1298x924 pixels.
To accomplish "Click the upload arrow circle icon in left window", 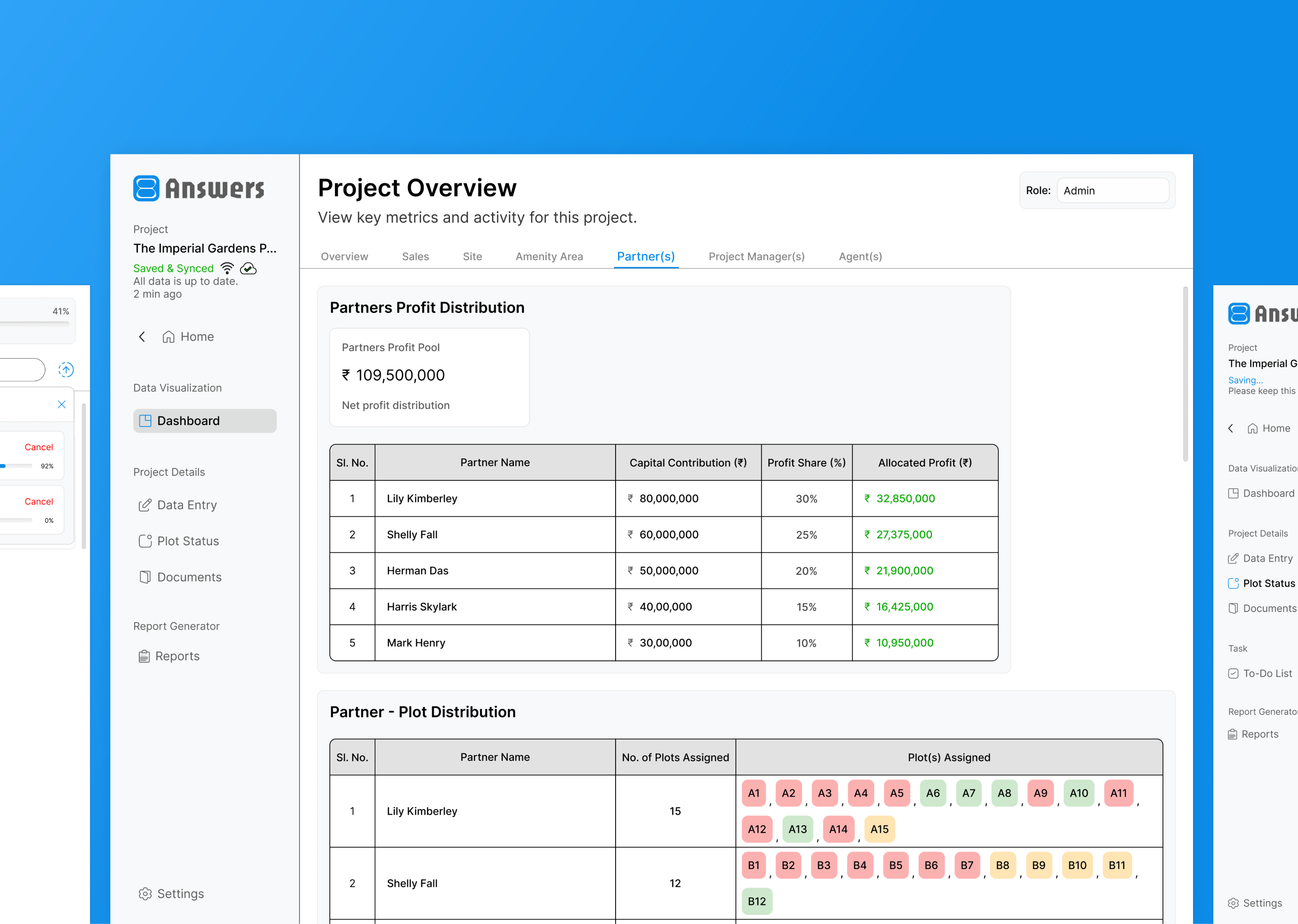I will point(66,370).
